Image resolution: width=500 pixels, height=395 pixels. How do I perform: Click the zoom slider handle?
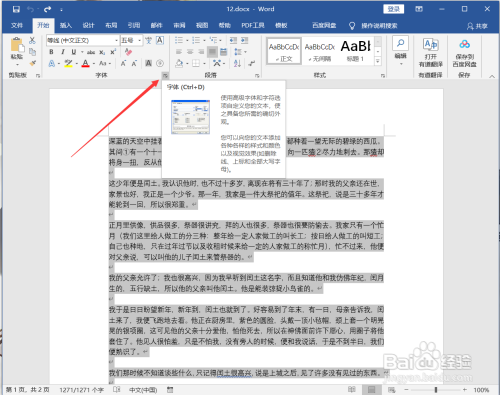coord(436,389)
